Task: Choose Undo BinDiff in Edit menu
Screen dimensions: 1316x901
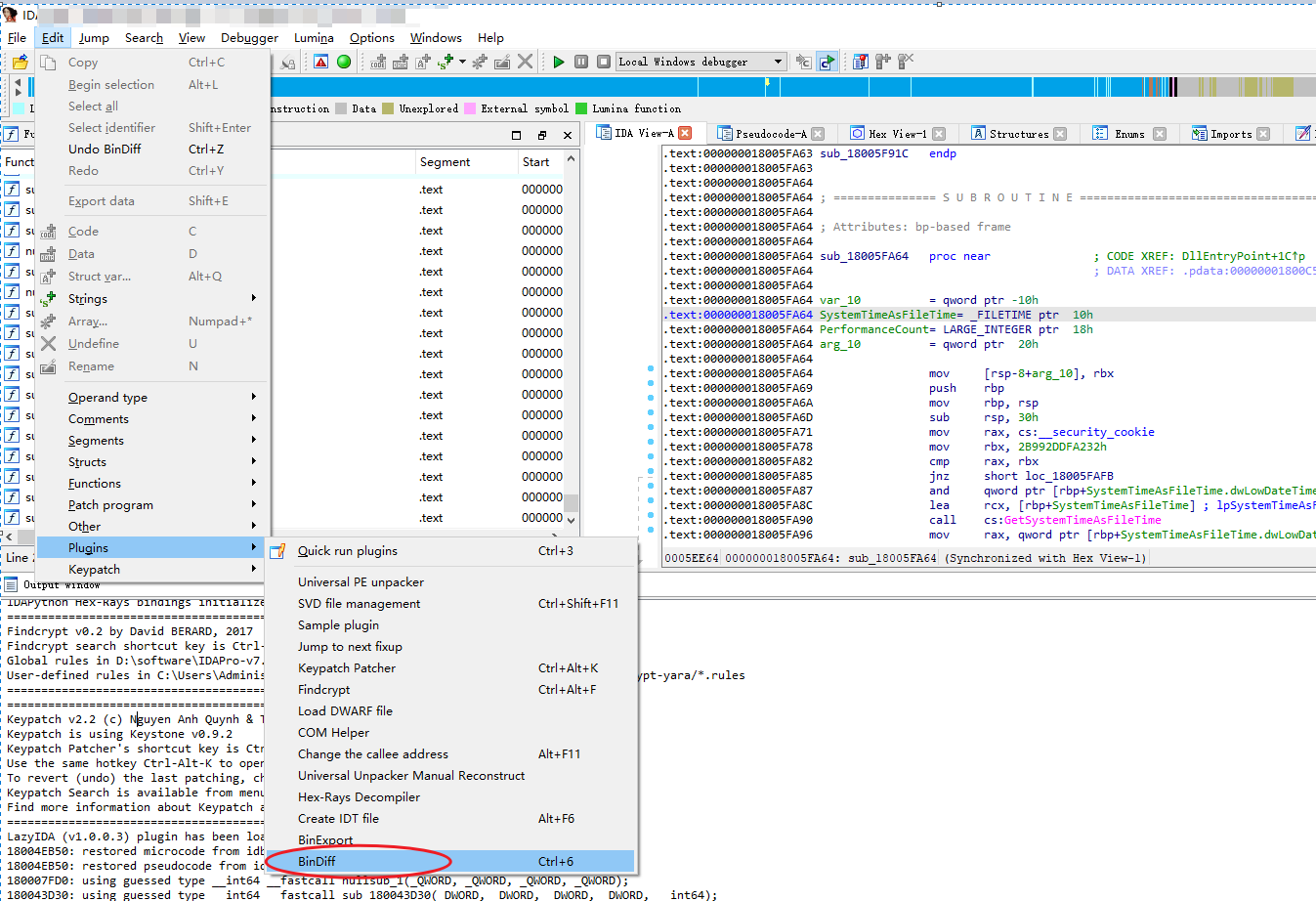Action: coord(105,149)
